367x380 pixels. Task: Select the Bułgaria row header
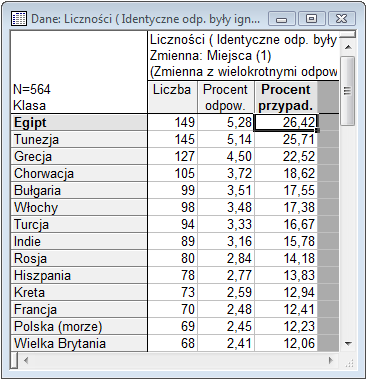point(79,191)
